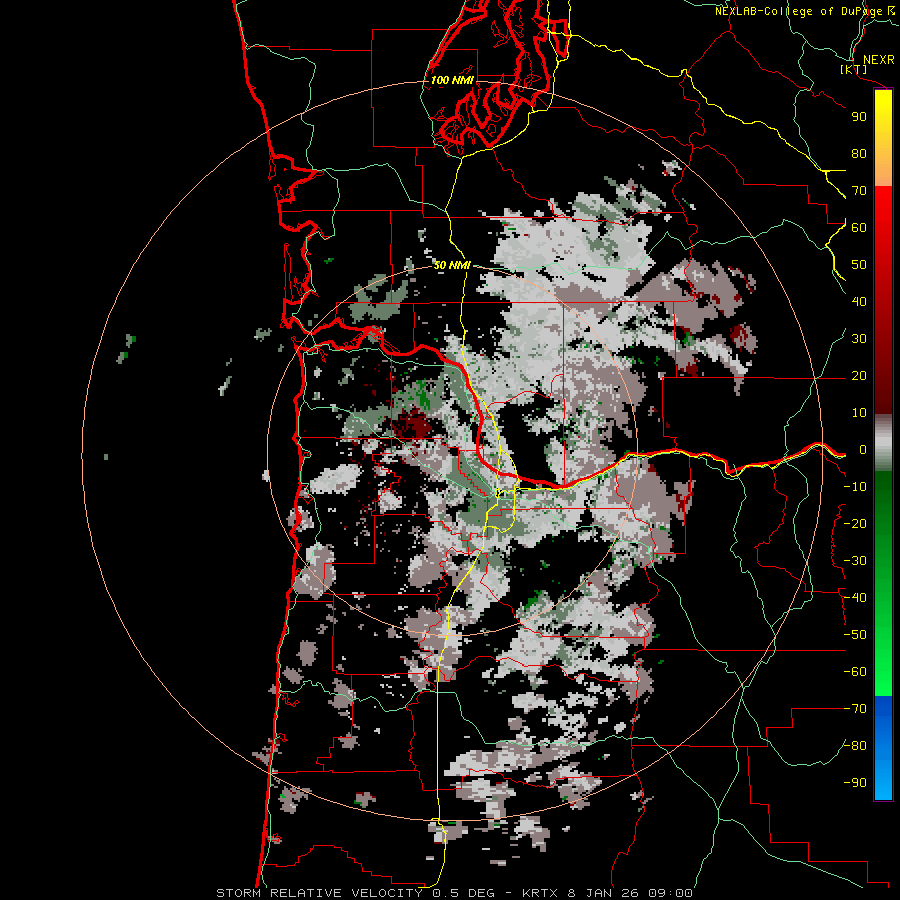This screenshot has height=900, width=900.
Task: Click the 20 value on the velocity scale
Action: point(859,375)
